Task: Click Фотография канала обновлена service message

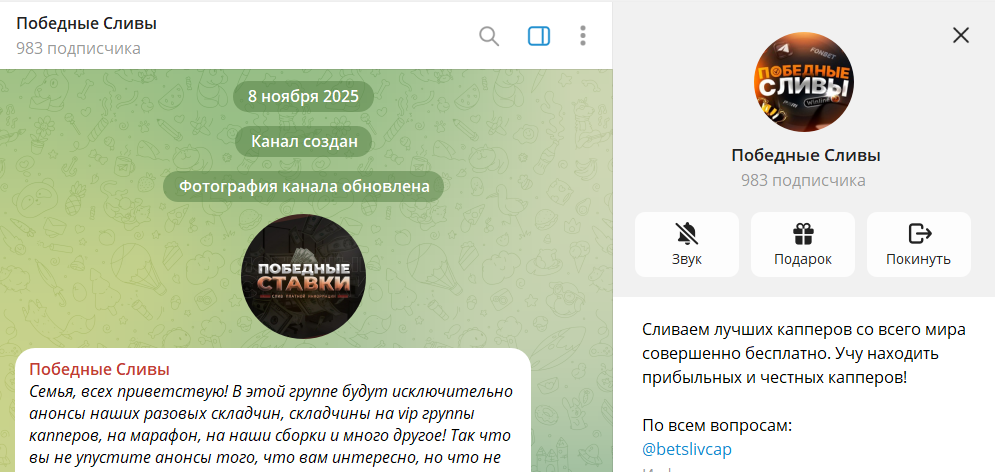Action: (x=304, y=187)
